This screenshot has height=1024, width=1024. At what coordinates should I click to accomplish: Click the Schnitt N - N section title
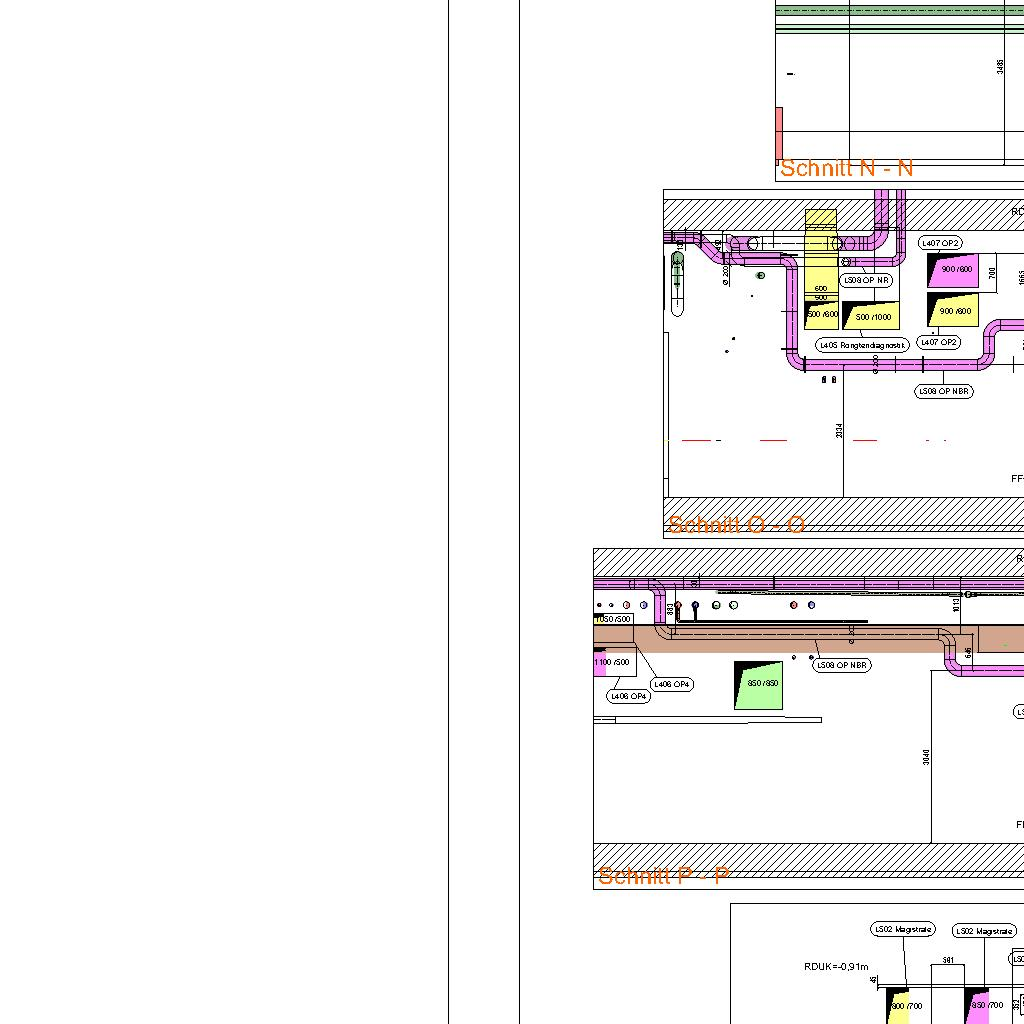tap(846, 168)
